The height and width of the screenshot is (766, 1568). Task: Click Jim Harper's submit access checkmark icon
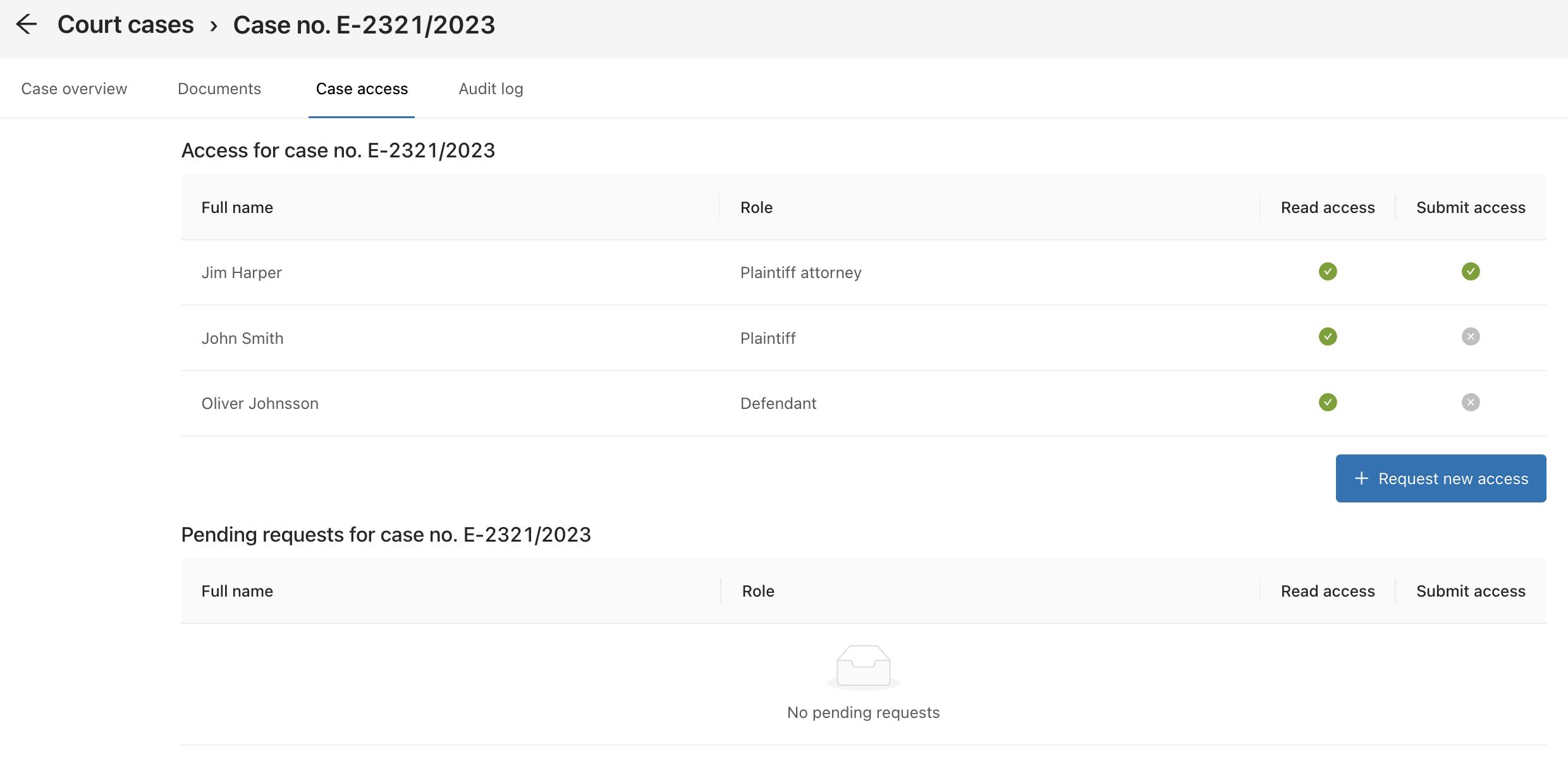click(x=1471, y=272)
